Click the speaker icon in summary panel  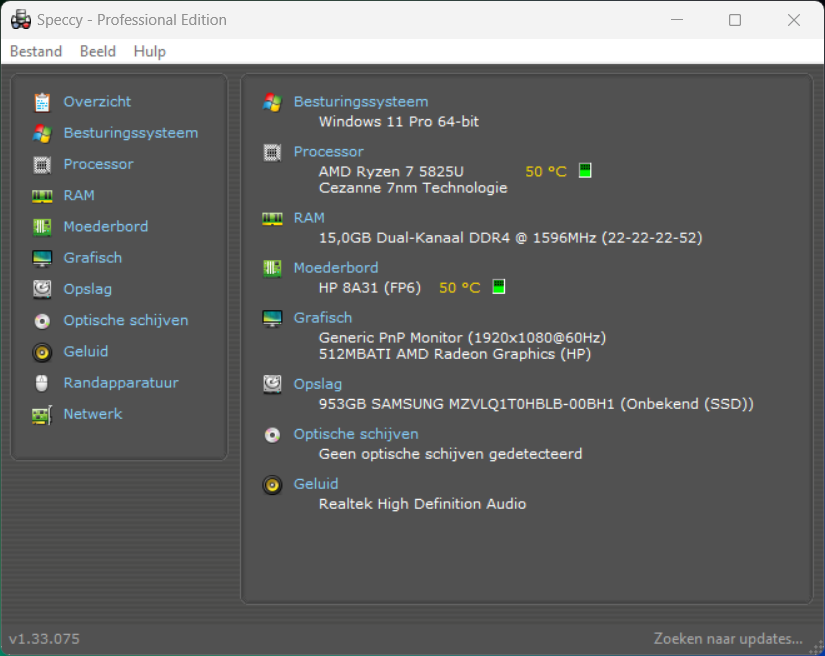pyautogui.click(x=272, y=485)
